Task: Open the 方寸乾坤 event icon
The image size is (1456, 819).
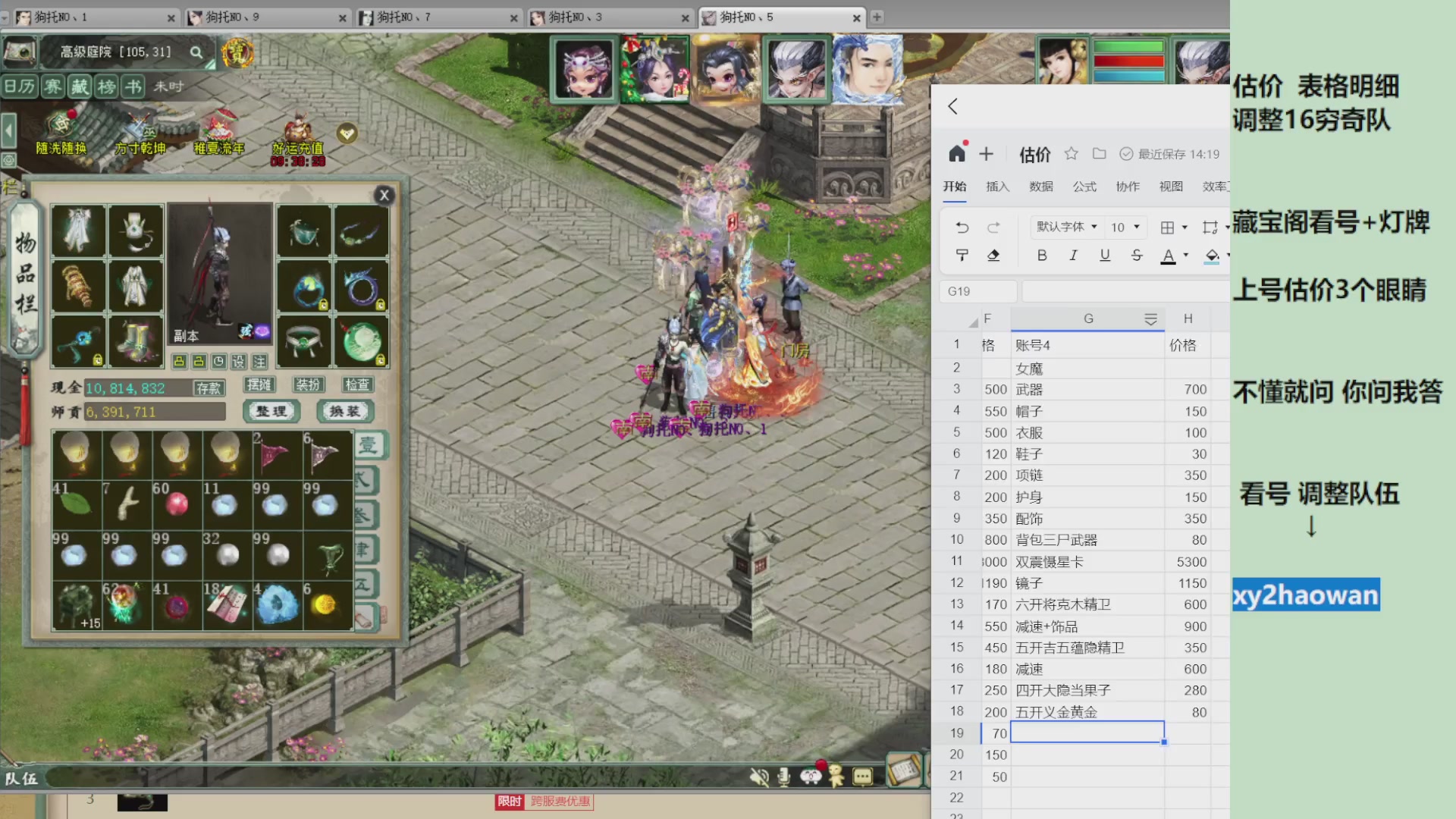Action: pos(140,133)
